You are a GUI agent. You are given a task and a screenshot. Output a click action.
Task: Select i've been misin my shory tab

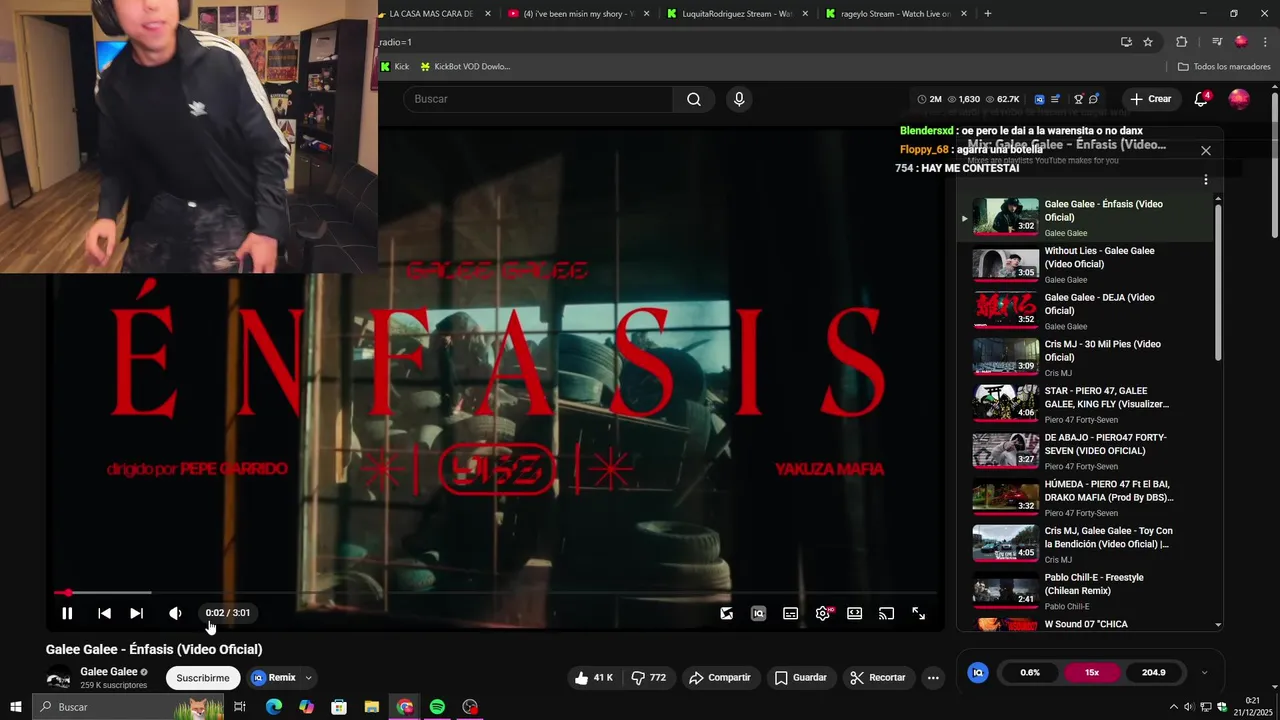[578, 14]
